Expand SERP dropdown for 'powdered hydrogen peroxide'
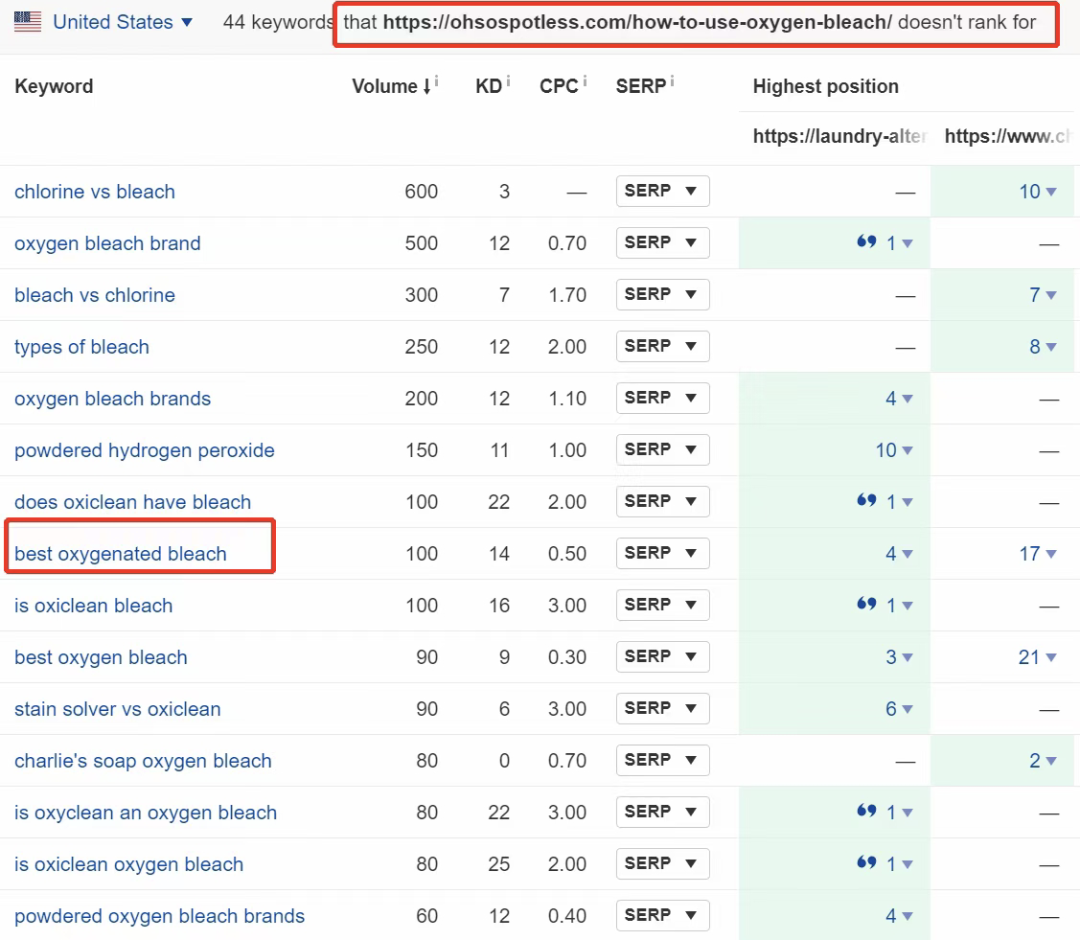1080x940 pixels. click(x=662, y=450)
